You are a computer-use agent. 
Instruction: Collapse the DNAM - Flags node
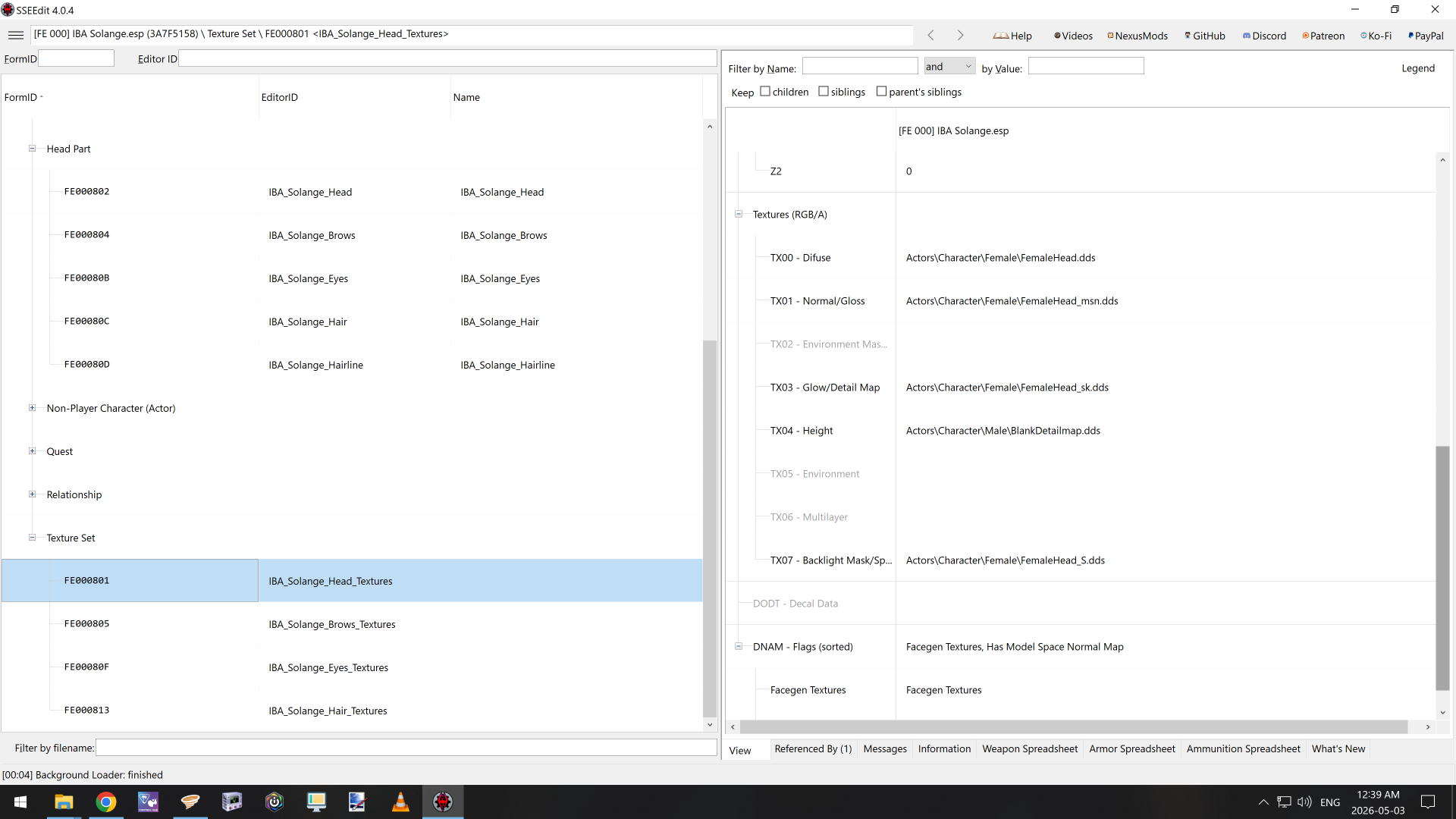[x=739, y=647]
